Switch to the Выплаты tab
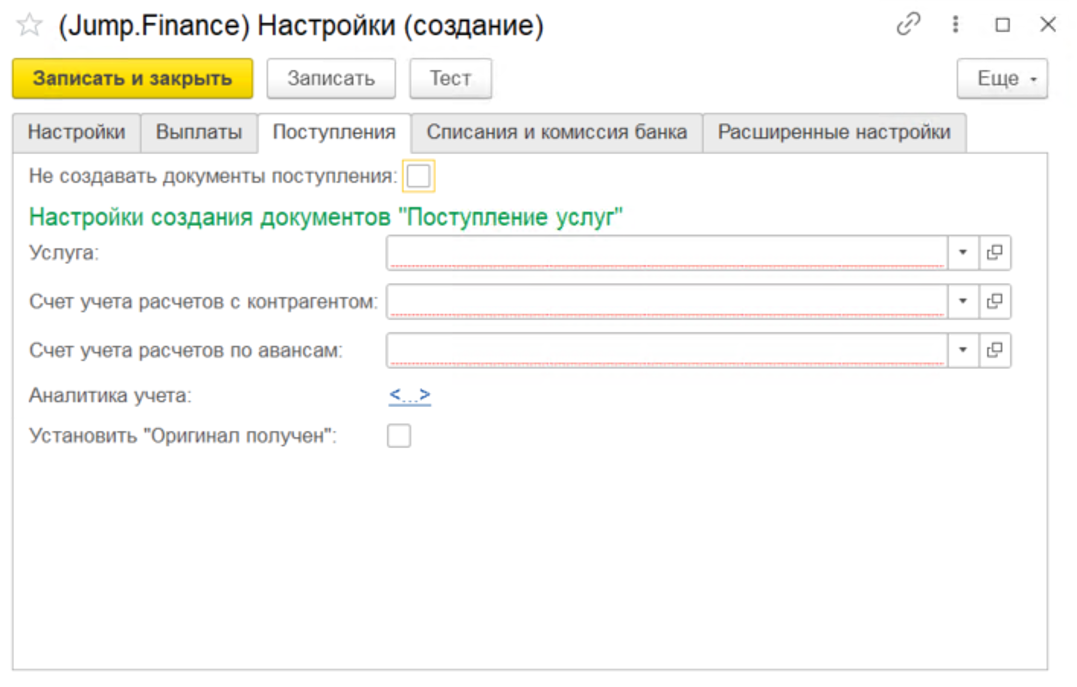 click(199, 132)
